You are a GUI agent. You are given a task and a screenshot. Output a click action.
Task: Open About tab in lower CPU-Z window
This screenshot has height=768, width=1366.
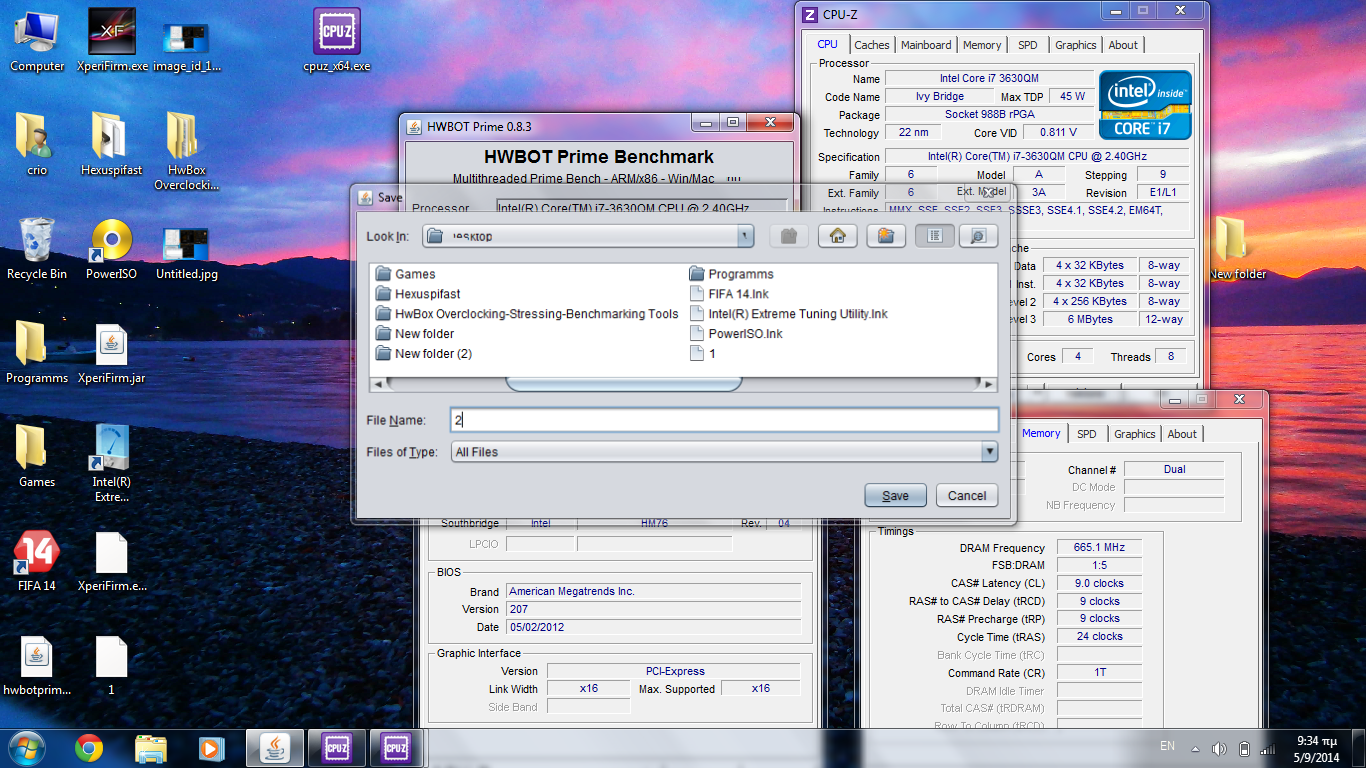click(x=1182, y=434)
